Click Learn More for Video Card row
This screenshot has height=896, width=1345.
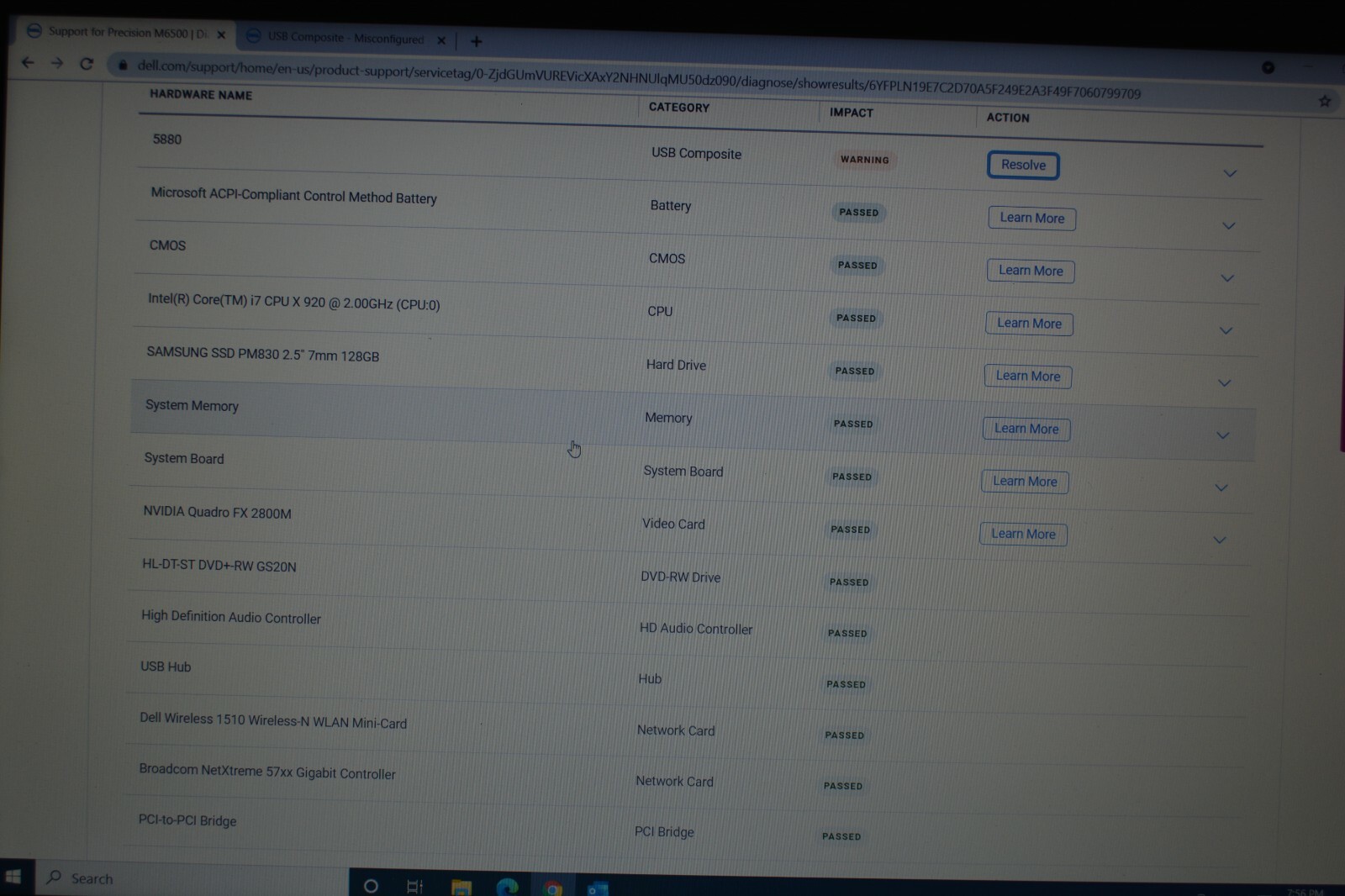[x=1023, y=534]
